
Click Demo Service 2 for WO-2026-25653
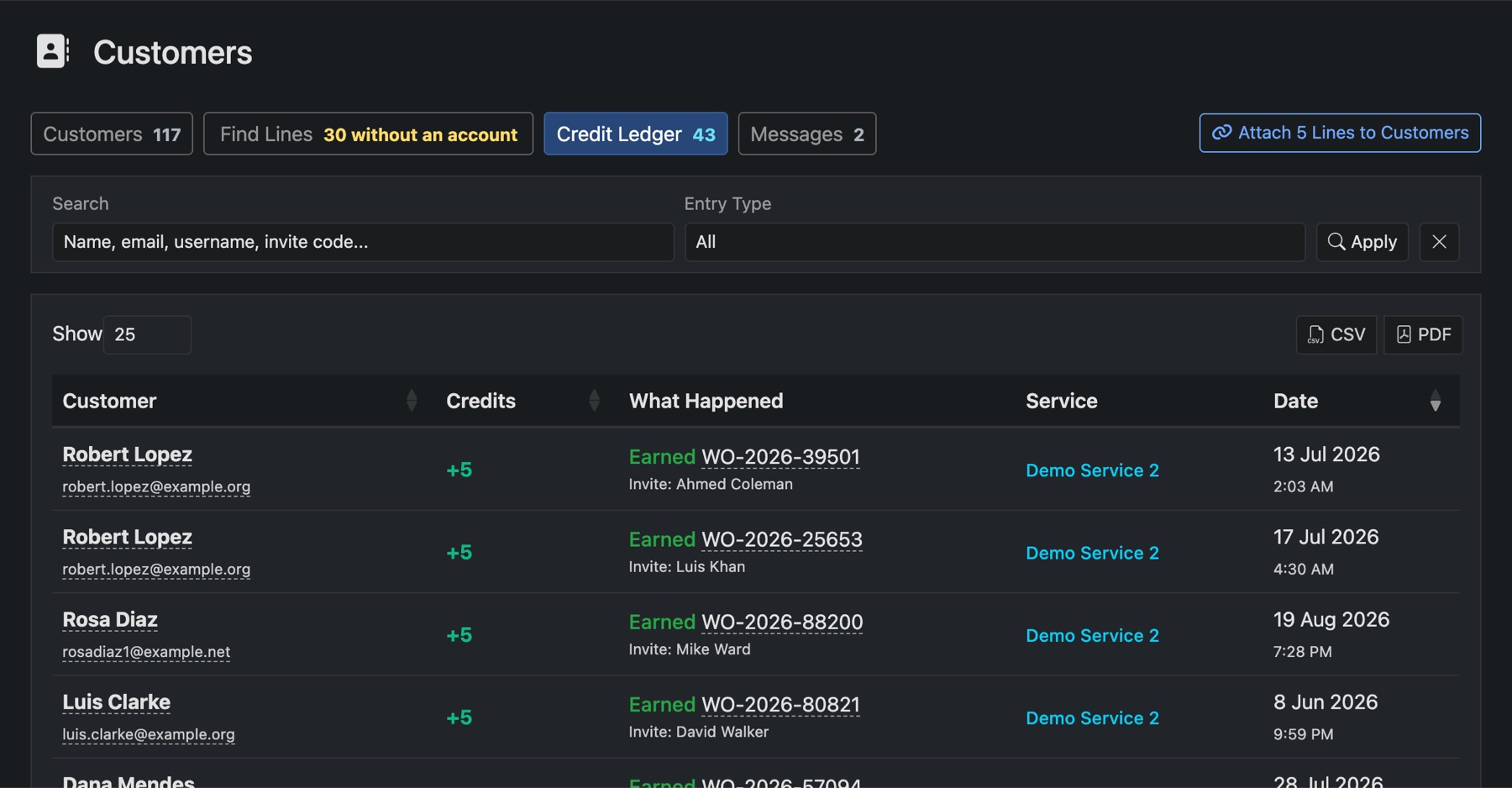(1092, 553)
